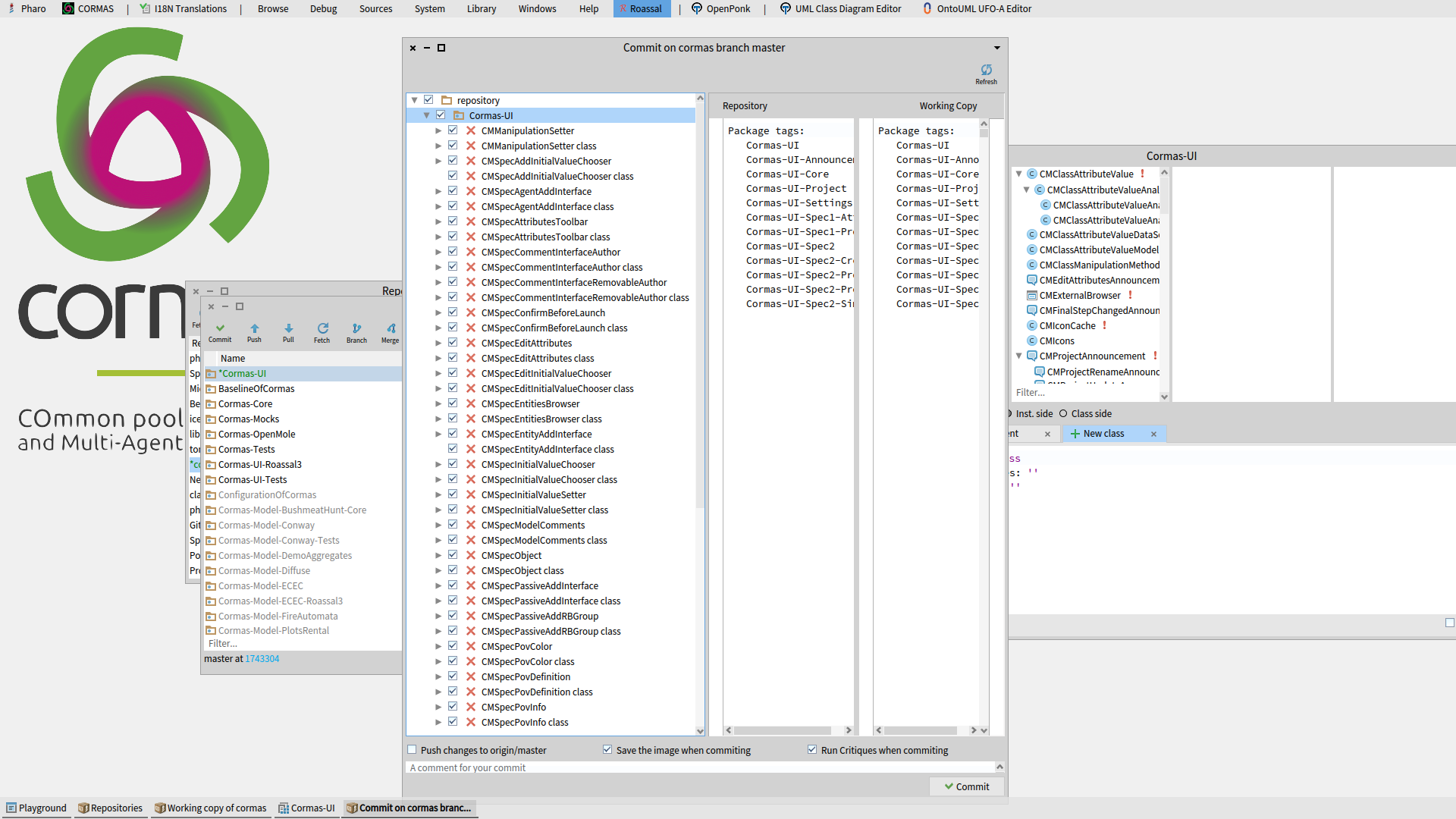This screenshot has height=819, width=1456.
Task: Click red X icon beside CMSpecPovColor
Action: tap(470, 646)
